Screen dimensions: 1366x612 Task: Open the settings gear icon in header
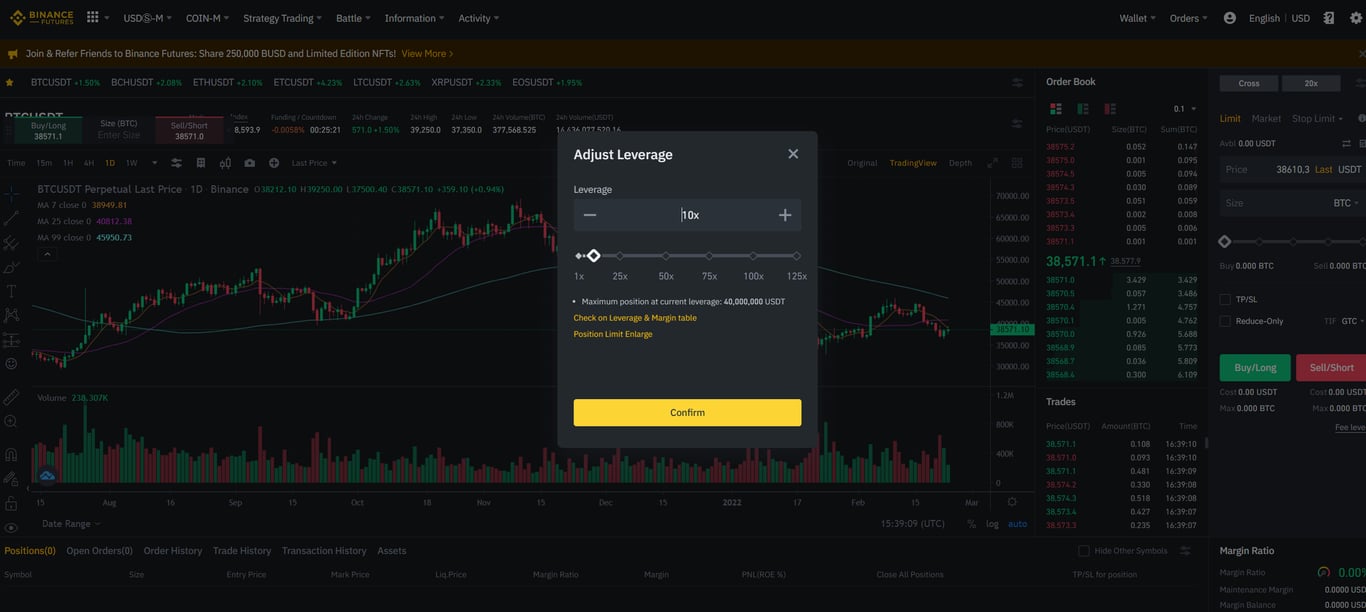1356,18
